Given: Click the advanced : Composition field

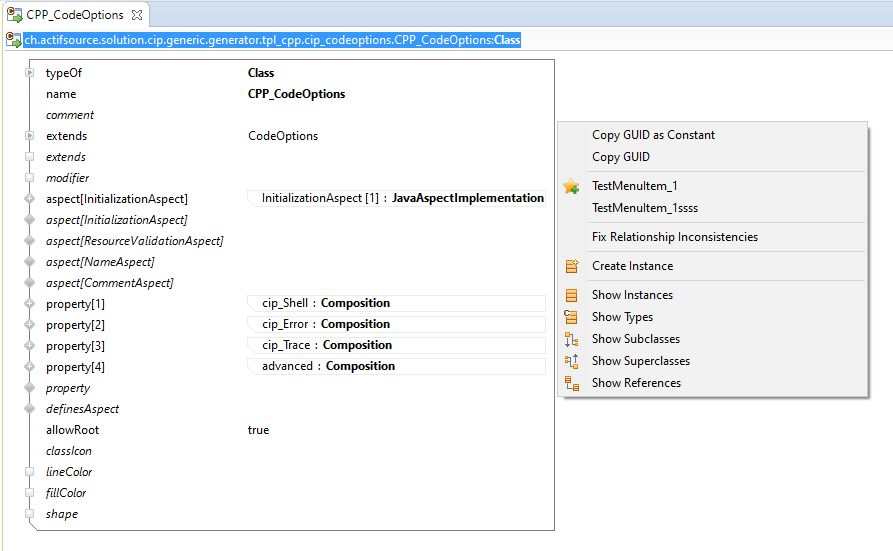Looking at the screenshot, I should (x=396, y=366).
